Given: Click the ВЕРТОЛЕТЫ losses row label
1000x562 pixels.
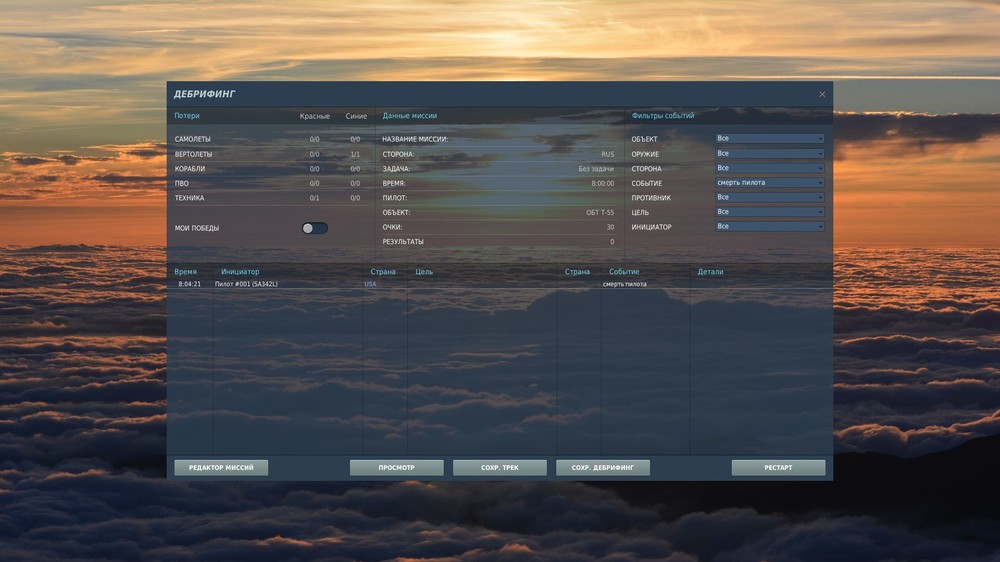Looking at the screenshot, I should coord(193,154).
